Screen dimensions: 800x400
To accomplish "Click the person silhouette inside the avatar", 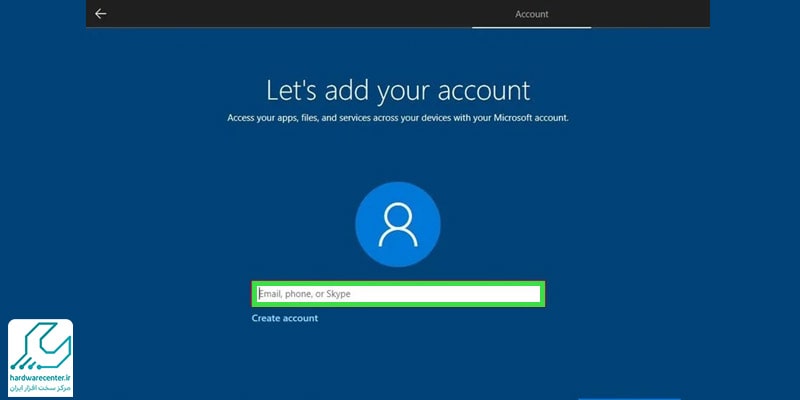I will 398,224.
